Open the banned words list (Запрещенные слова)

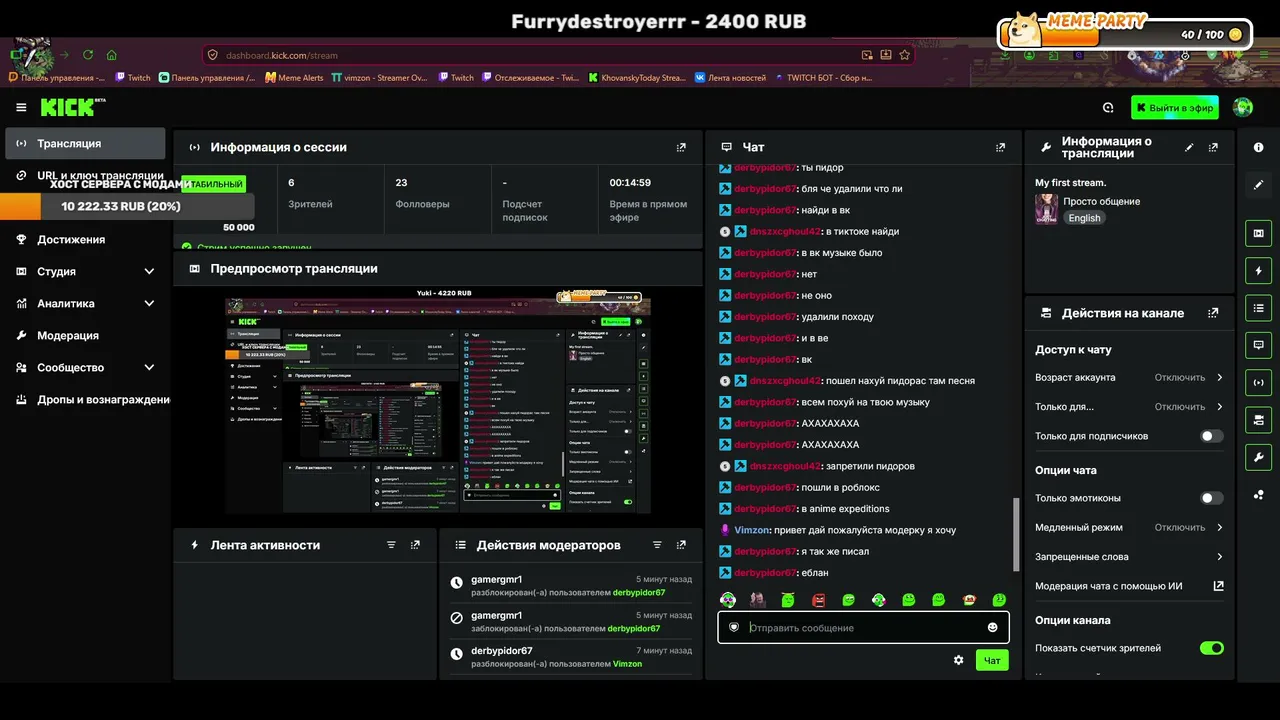1129,557
